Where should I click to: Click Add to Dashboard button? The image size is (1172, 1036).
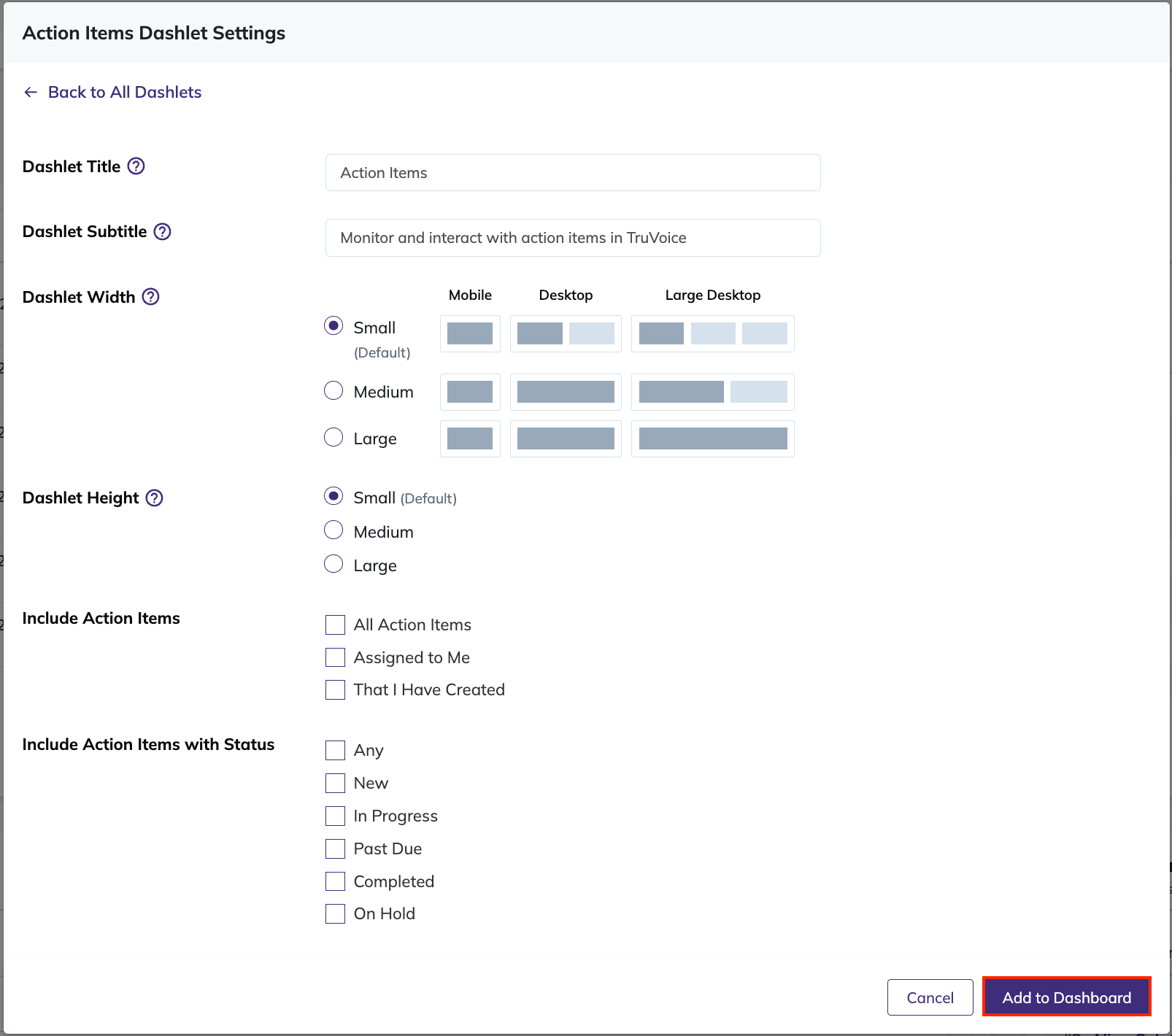coord(1067,997)
